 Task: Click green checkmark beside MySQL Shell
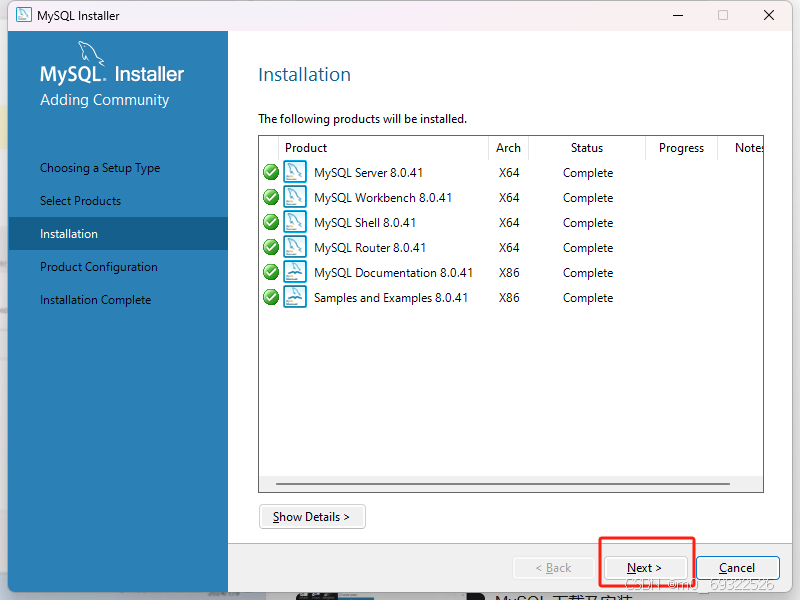click(271, 222)
